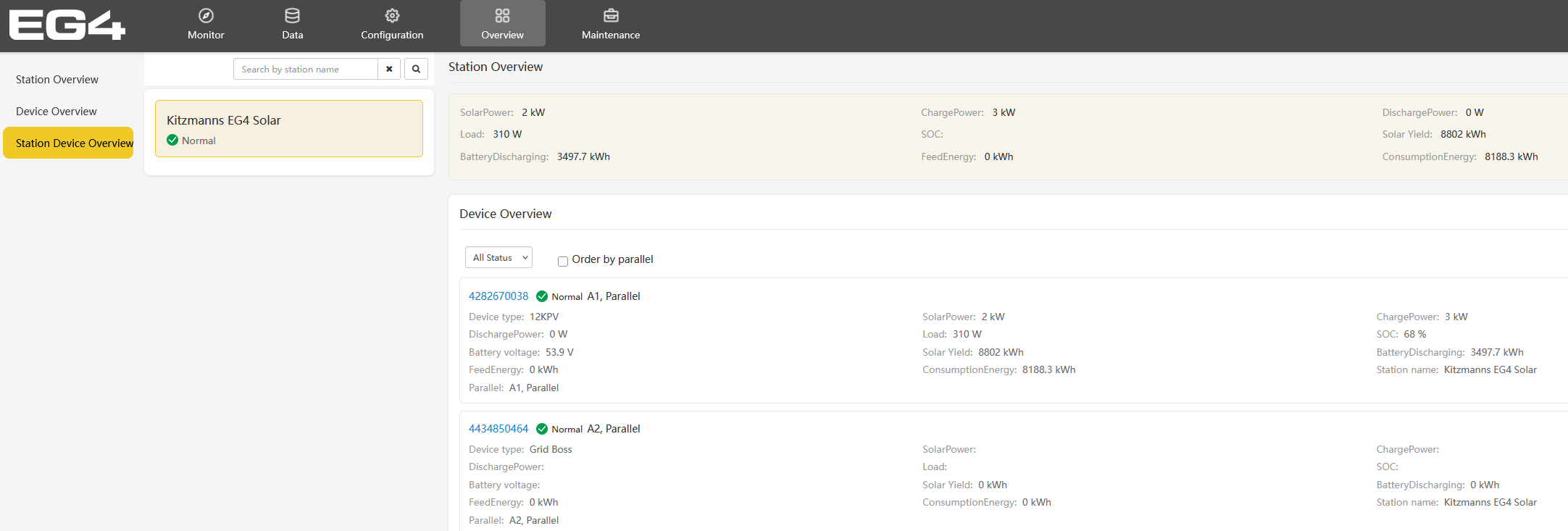Open device link 4434850464
Screen dimensions: 1568x531
click(499, 429)
